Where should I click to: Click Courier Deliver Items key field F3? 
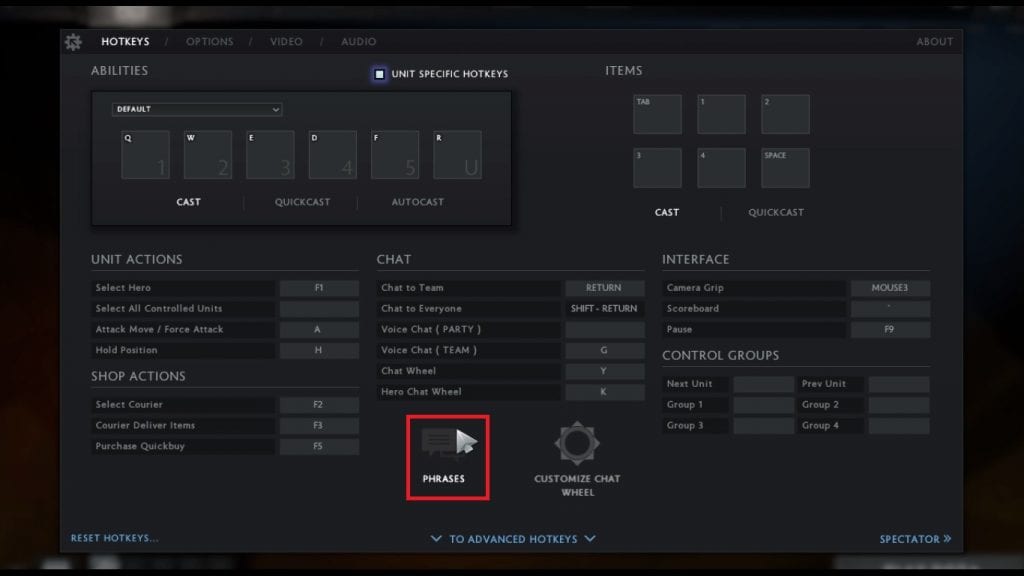pos(319,426)
